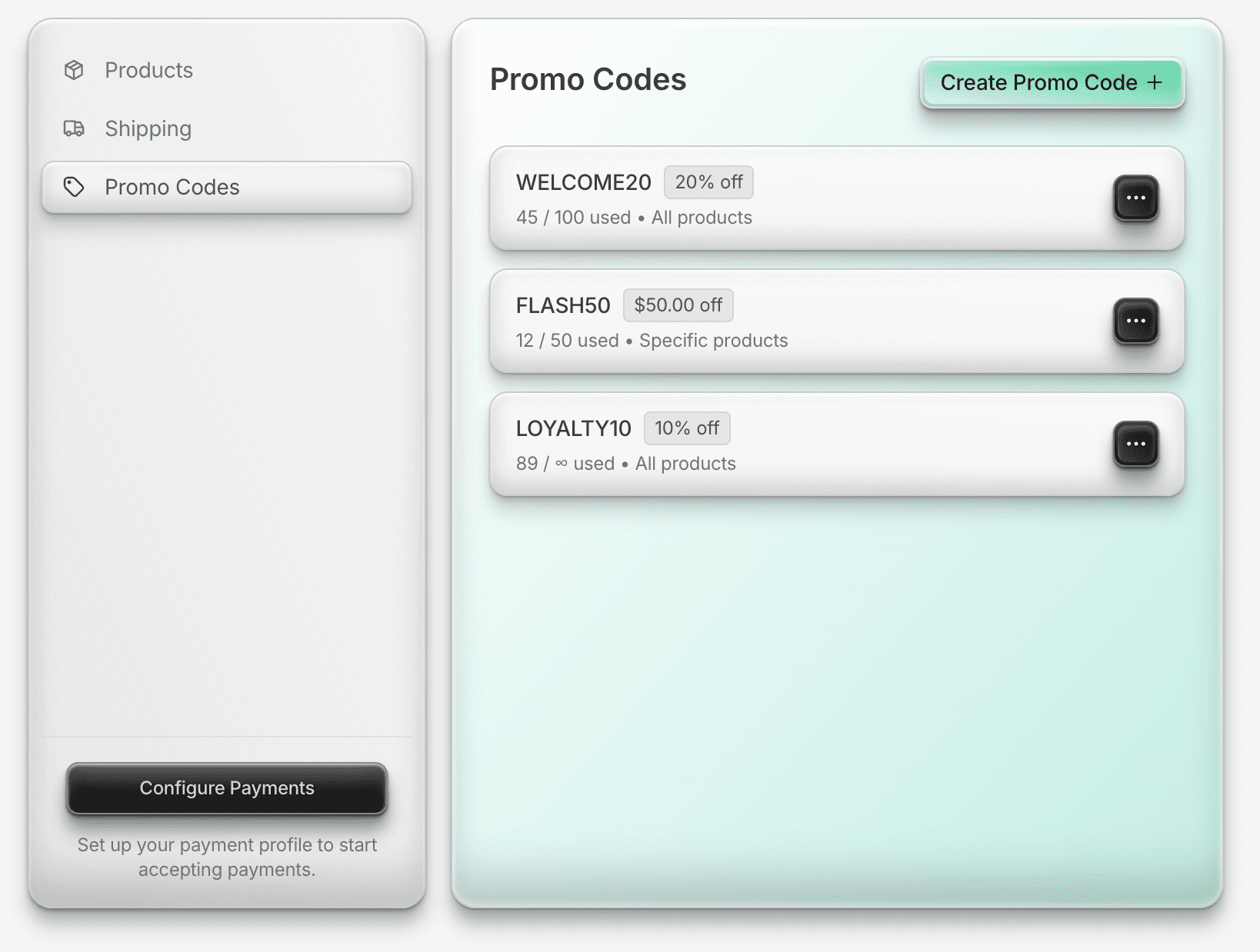The width and height of the screenshot is (1260, 952).
Task: Click the plus icon on Create Promo Code
Action: point(1155,82)
